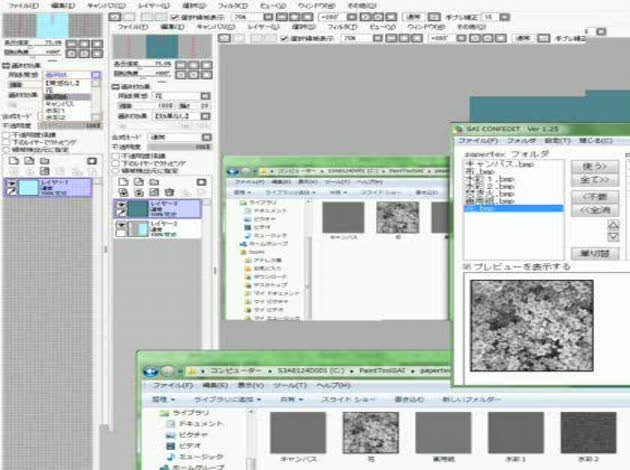Viewport: 630px width, 470px height.
Task: Open 合成モード dropdown in teal-navigator panel
Action: (x=206, y=137)
